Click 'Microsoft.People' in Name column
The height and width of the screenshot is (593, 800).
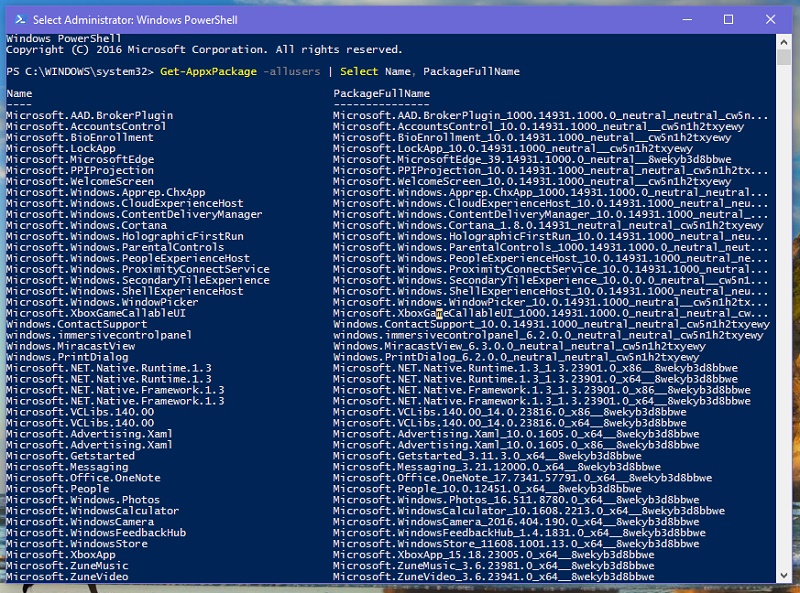(x=58, y=489)
